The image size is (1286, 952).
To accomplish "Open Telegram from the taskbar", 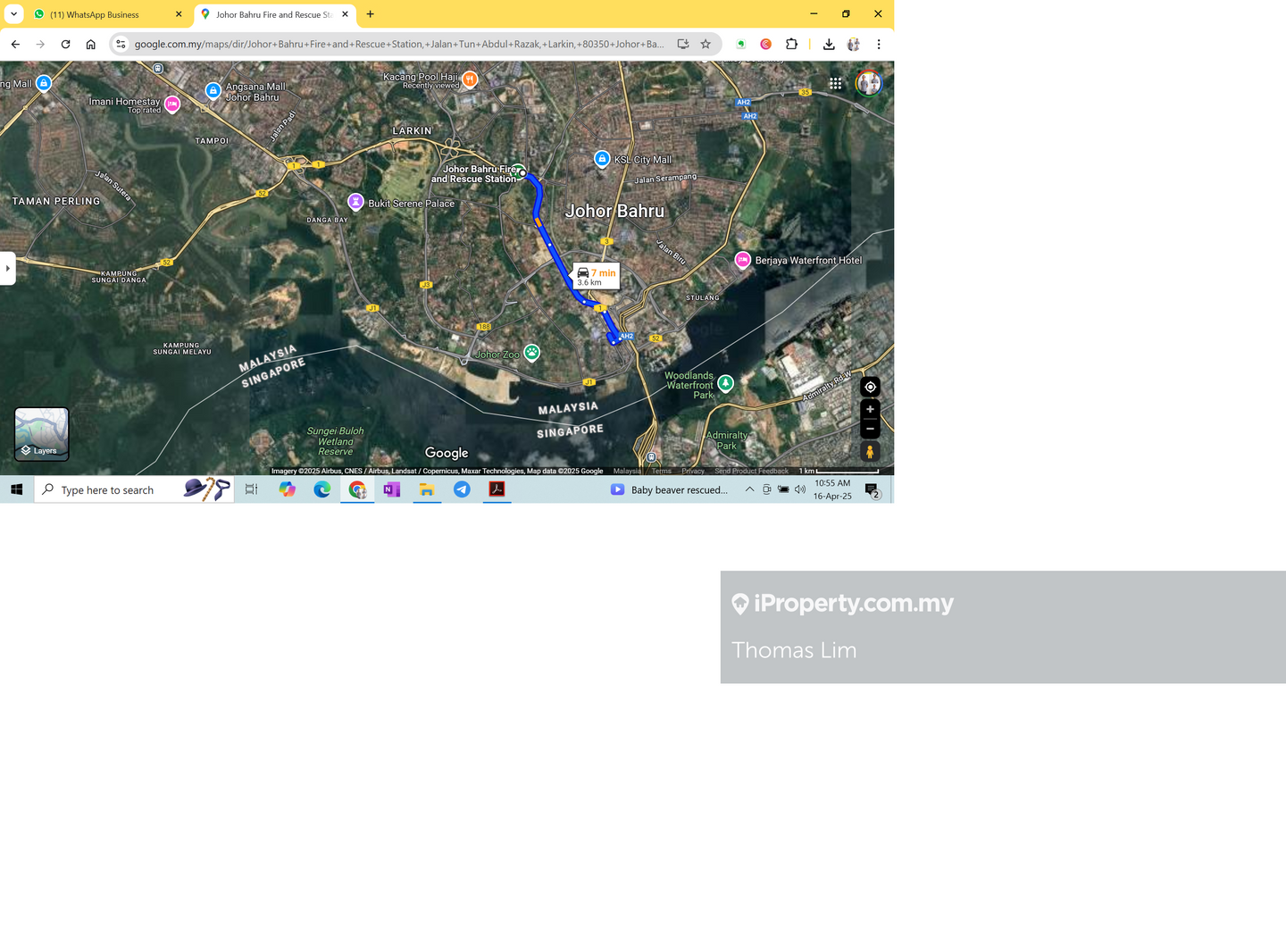I will (462, 489).
